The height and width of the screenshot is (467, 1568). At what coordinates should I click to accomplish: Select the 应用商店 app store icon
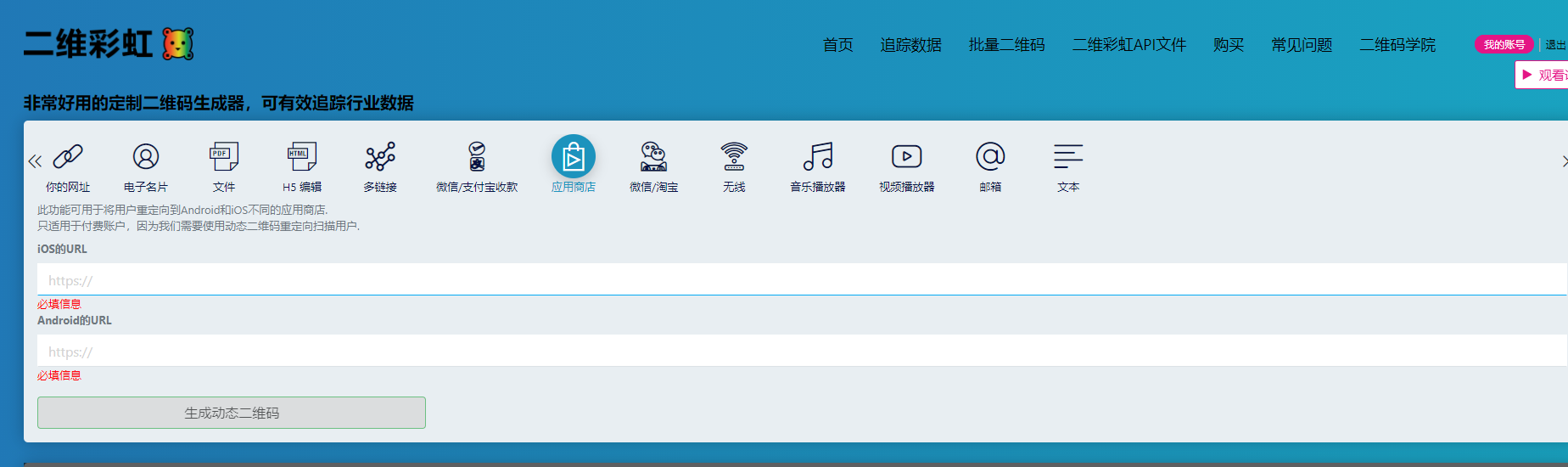click(x=574, y=156)
